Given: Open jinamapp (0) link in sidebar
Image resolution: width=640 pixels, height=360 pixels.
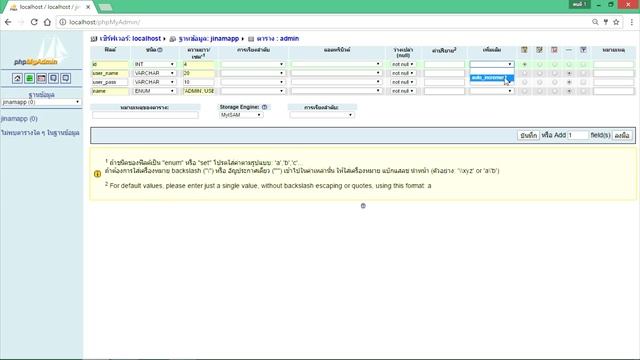Looking at the screenshot, I should tap(19, 119).
